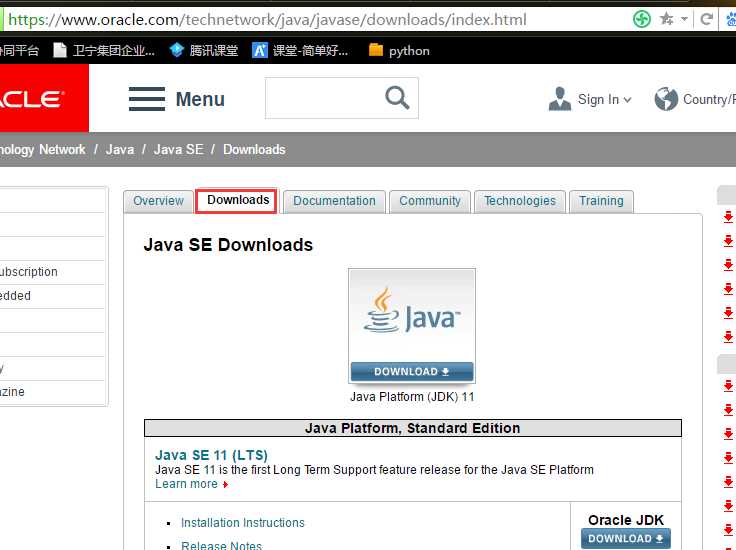Click the URL address field

314,20
